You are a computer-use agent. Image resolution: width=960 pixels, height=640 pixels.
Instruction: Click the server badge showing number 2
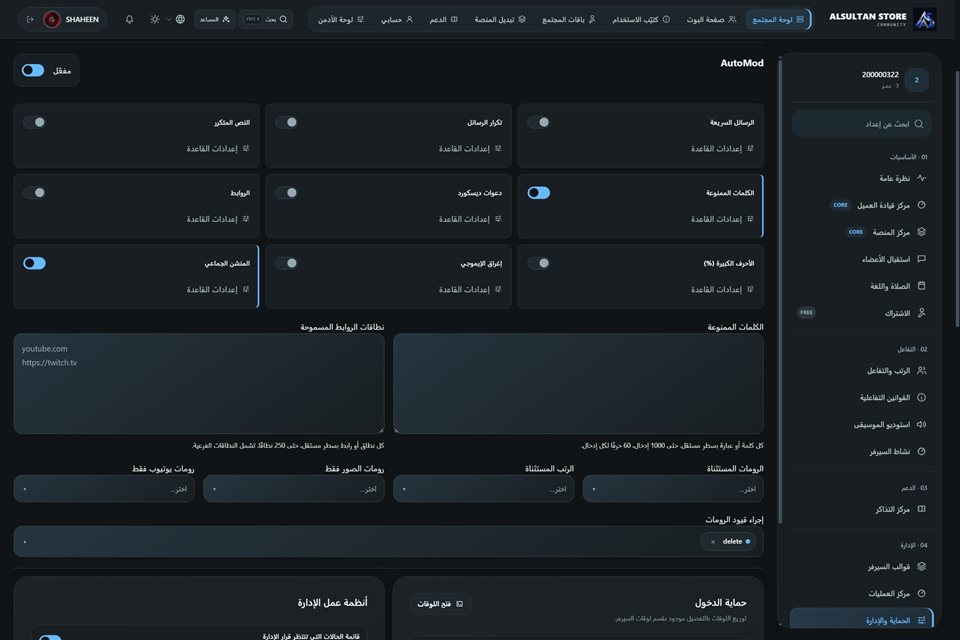tap(917, 80)
